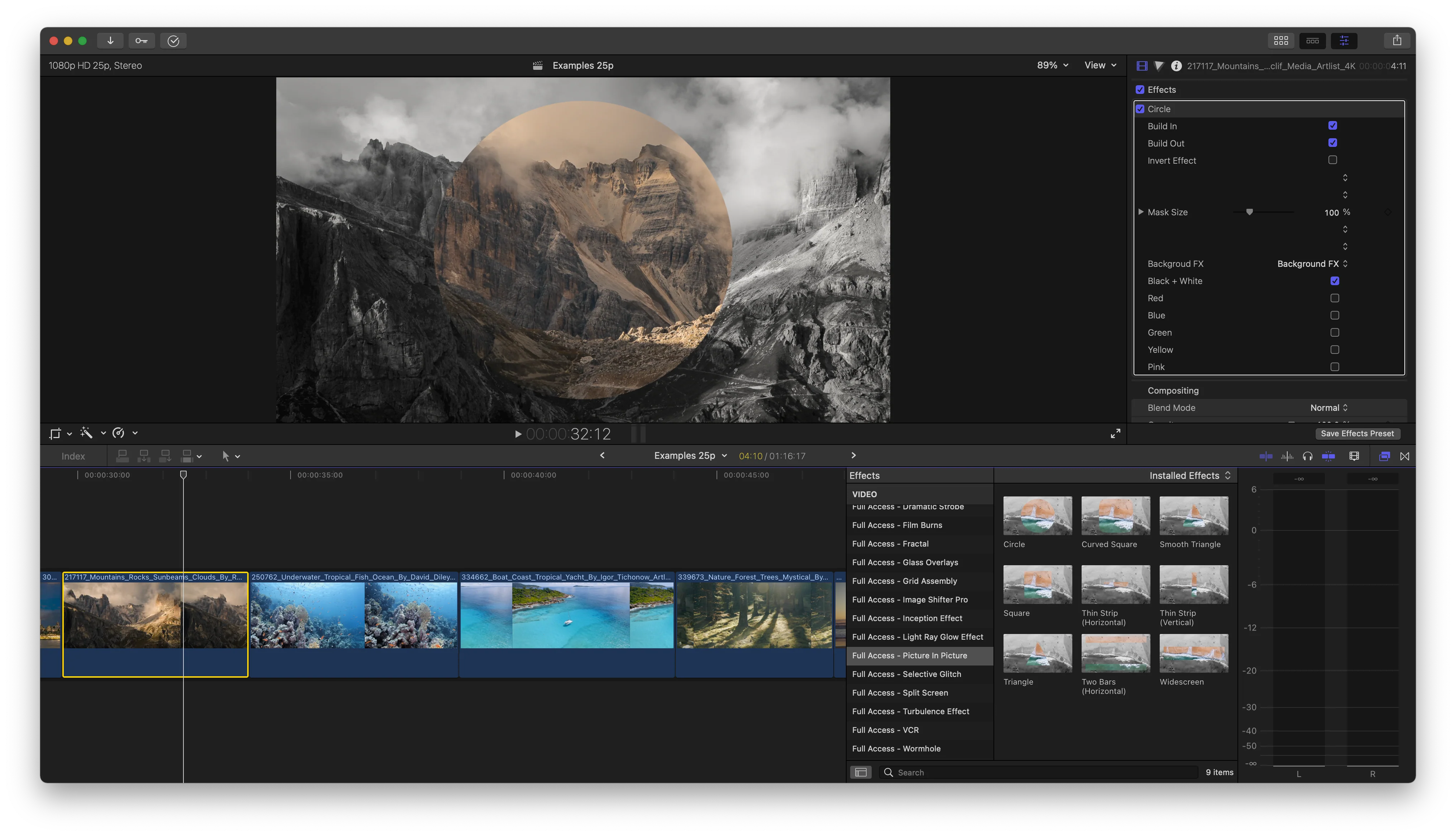Open the Info inspector icon

point(1177,66)
